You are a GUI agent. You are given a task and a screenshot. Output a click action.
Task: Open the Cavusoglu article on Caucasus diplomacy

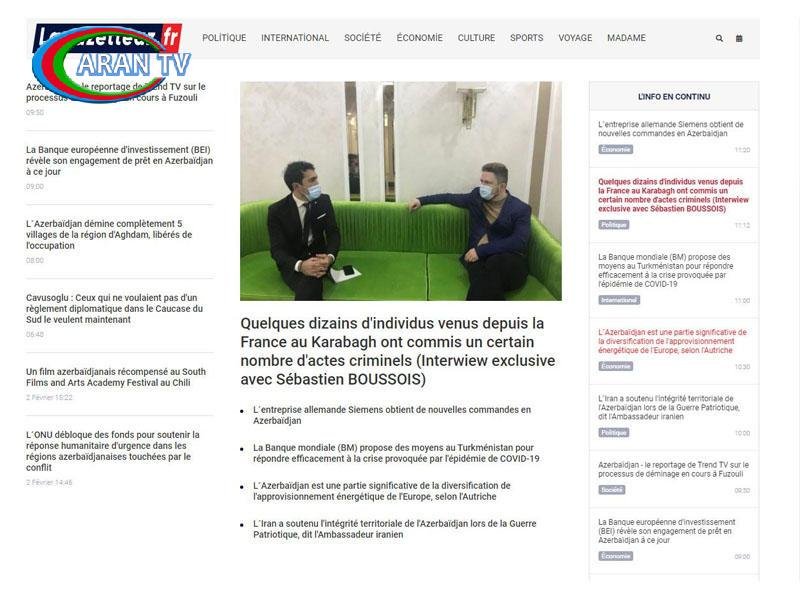click(114, 308)
